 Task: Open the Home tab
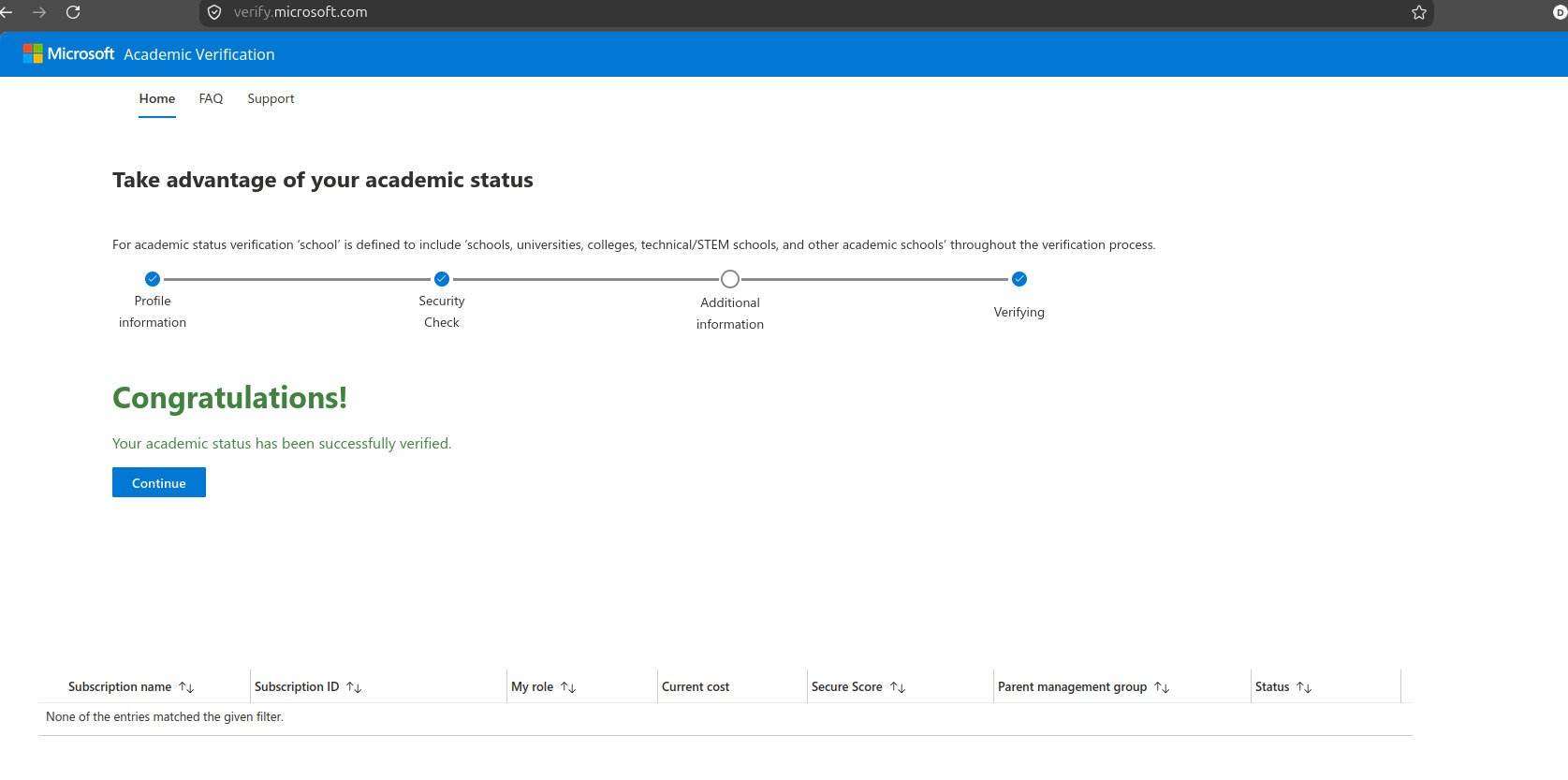point(157,98)
